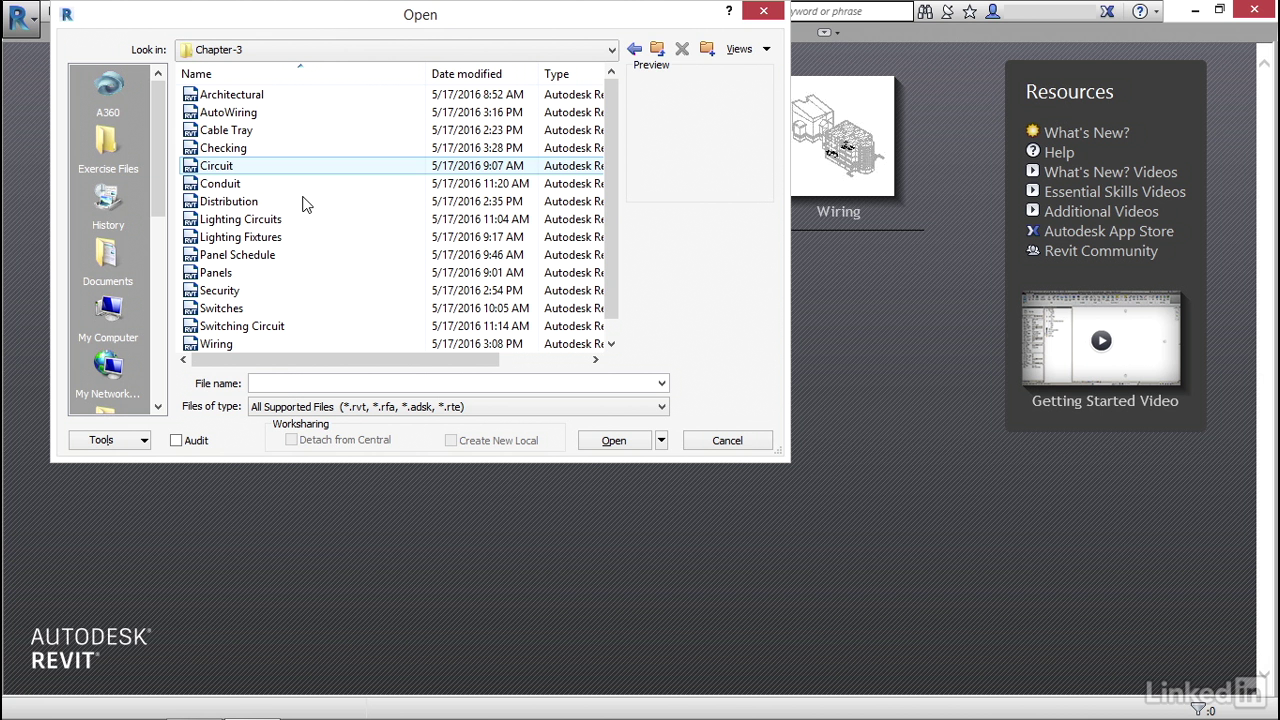The image size is (1280, 720).
Task: Visit the Revit Community link
Action: [1101, 251]
